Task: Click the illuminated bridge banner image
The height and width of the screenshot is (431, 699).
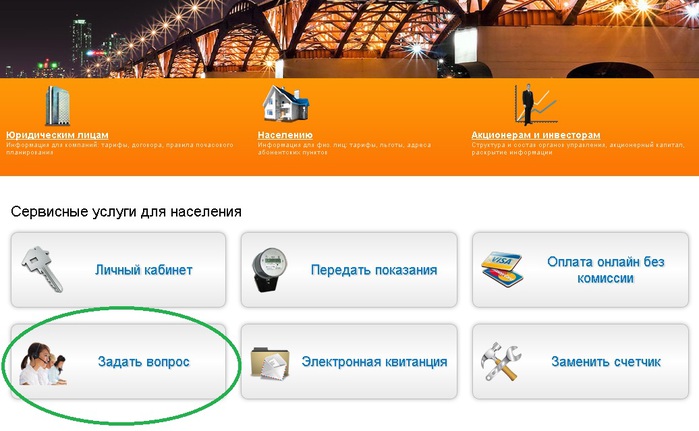Action: tap(350, 39)
